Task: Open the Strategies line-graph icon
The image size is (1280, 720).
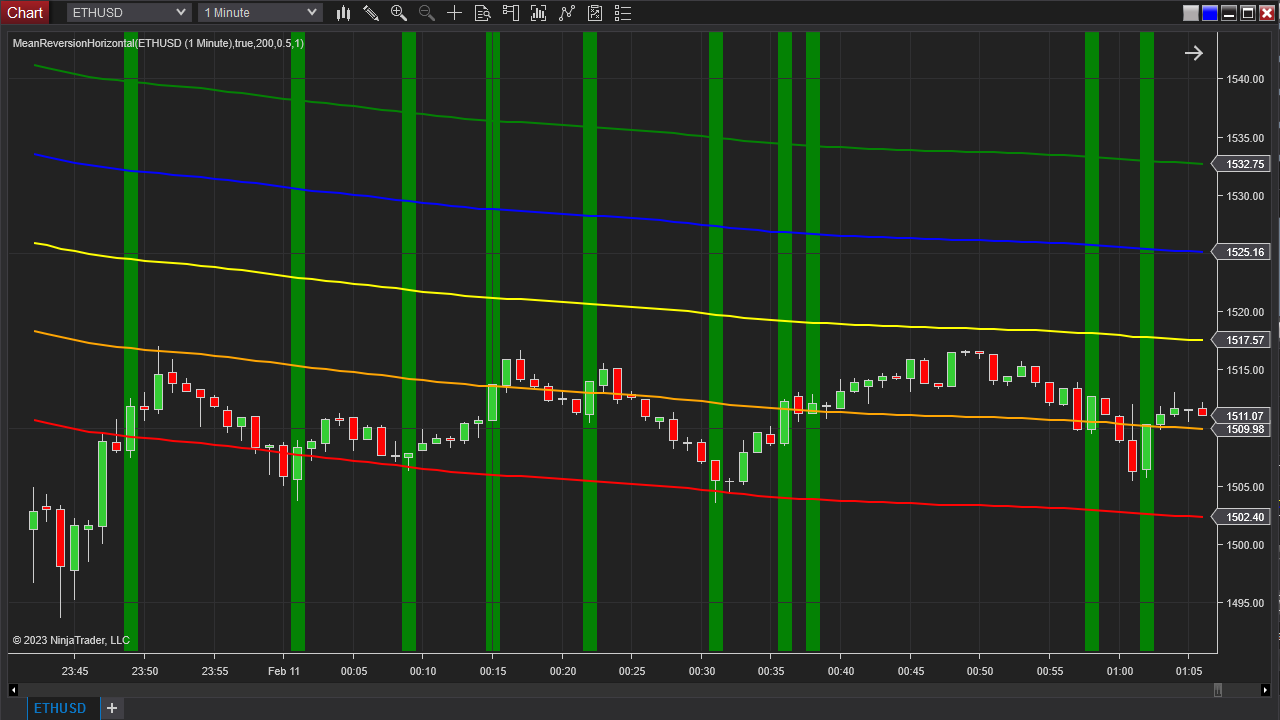Action: pyautogui.click(x=567, y=13)
